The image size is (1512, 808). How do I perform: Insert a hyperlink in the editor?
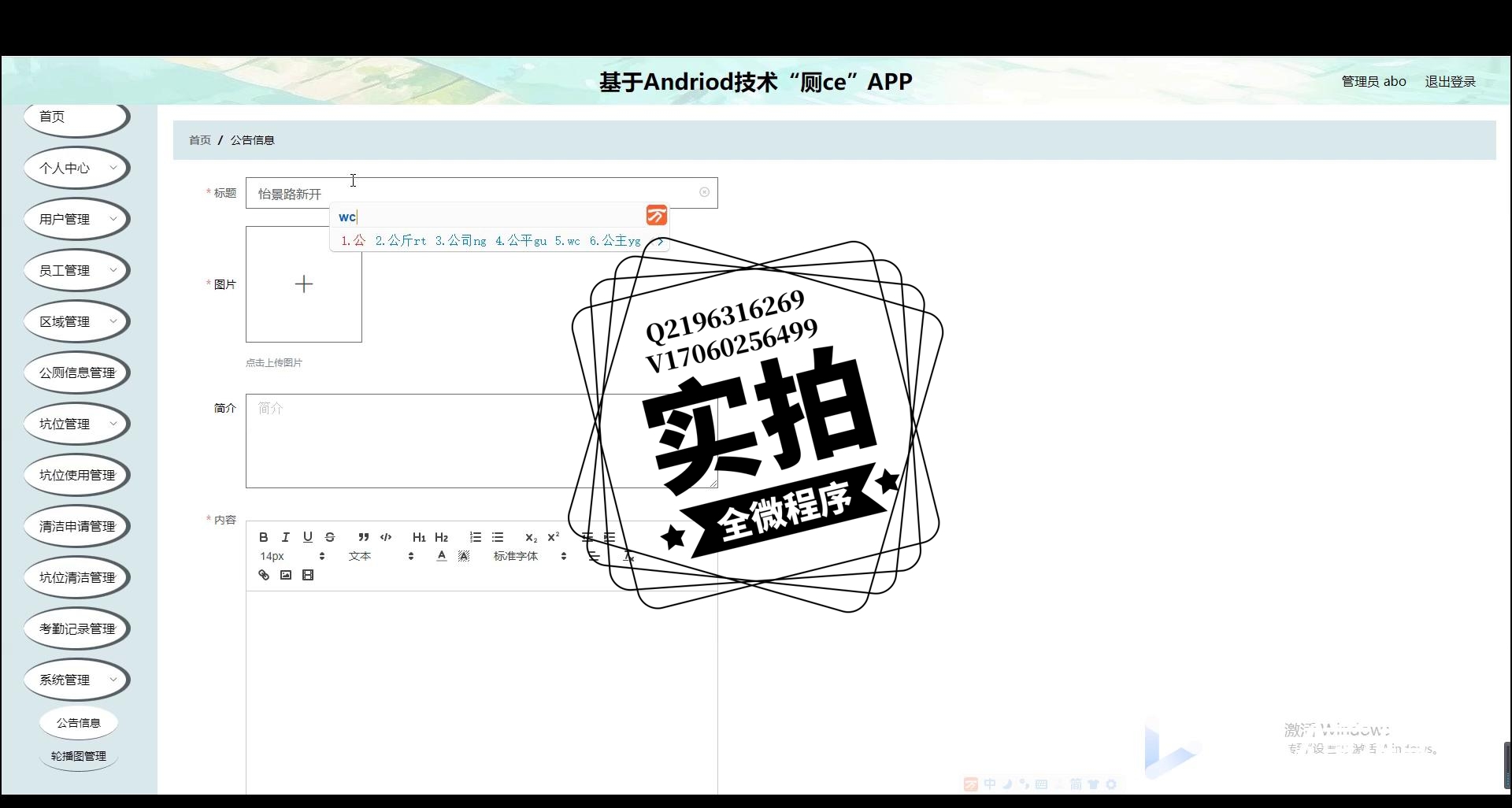tap(264, 575)
